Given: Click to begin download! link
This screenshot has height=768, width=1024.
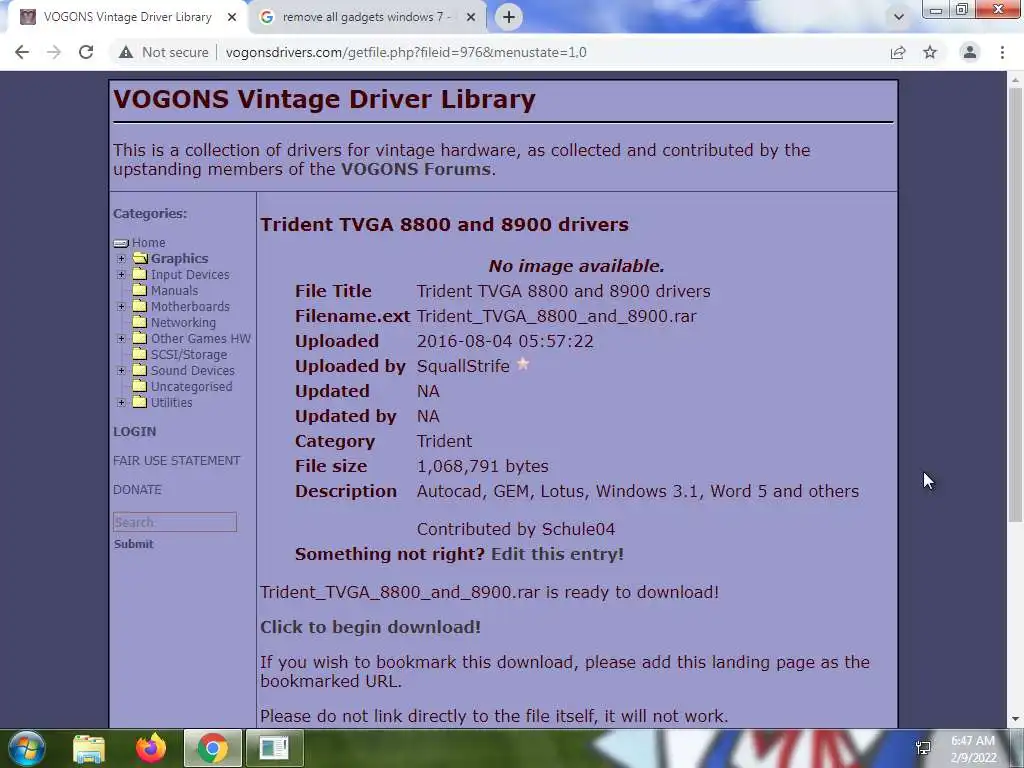Looking at the screenshot, I should [370, 627].
